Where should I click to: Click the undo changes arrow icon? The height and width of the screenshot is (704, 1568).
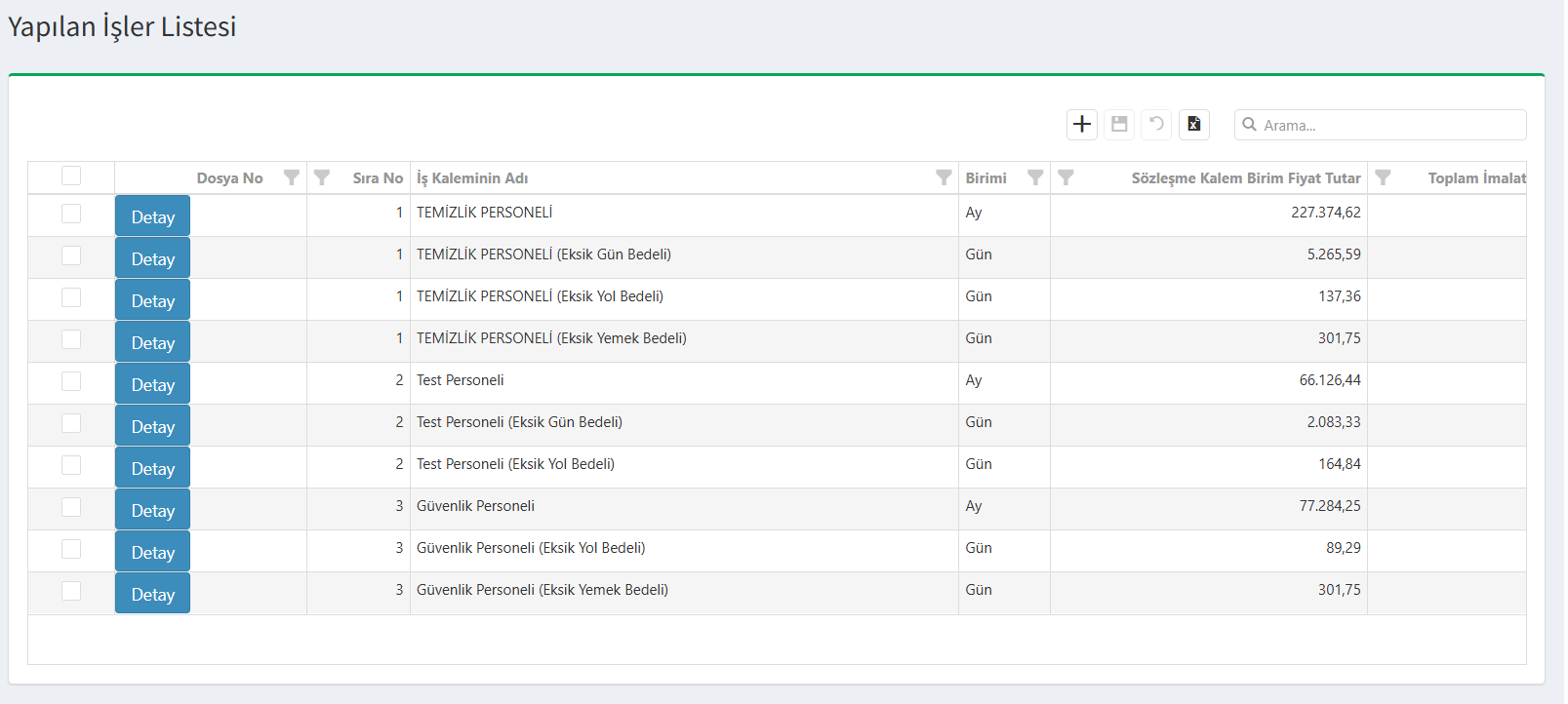tap(1156, 125)
